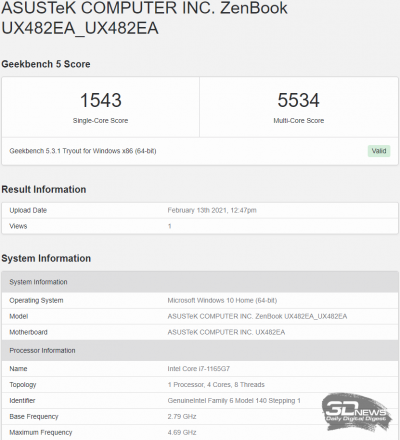This screenshot has height=440, width=400.
Task: Click the Base Frequency label
Action: tap(34, 417)
